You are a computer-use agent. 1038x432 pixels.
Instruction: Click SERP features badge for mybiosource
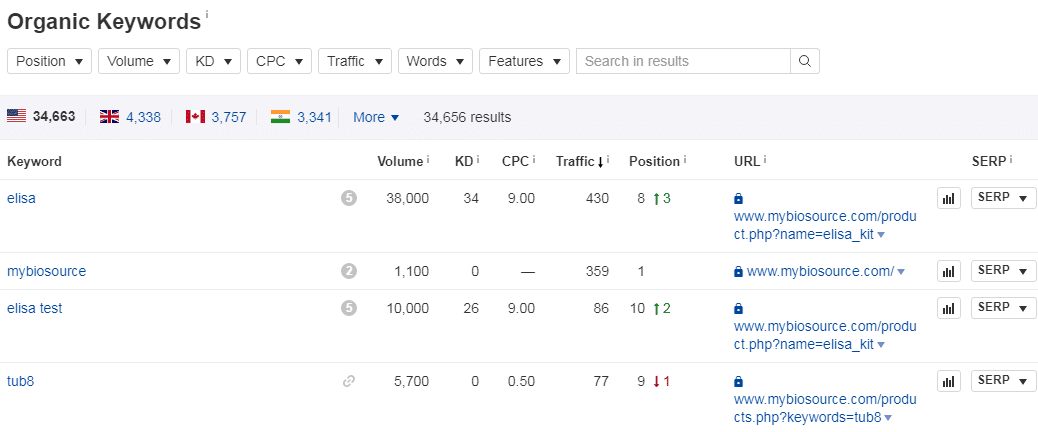click(348, 271)
